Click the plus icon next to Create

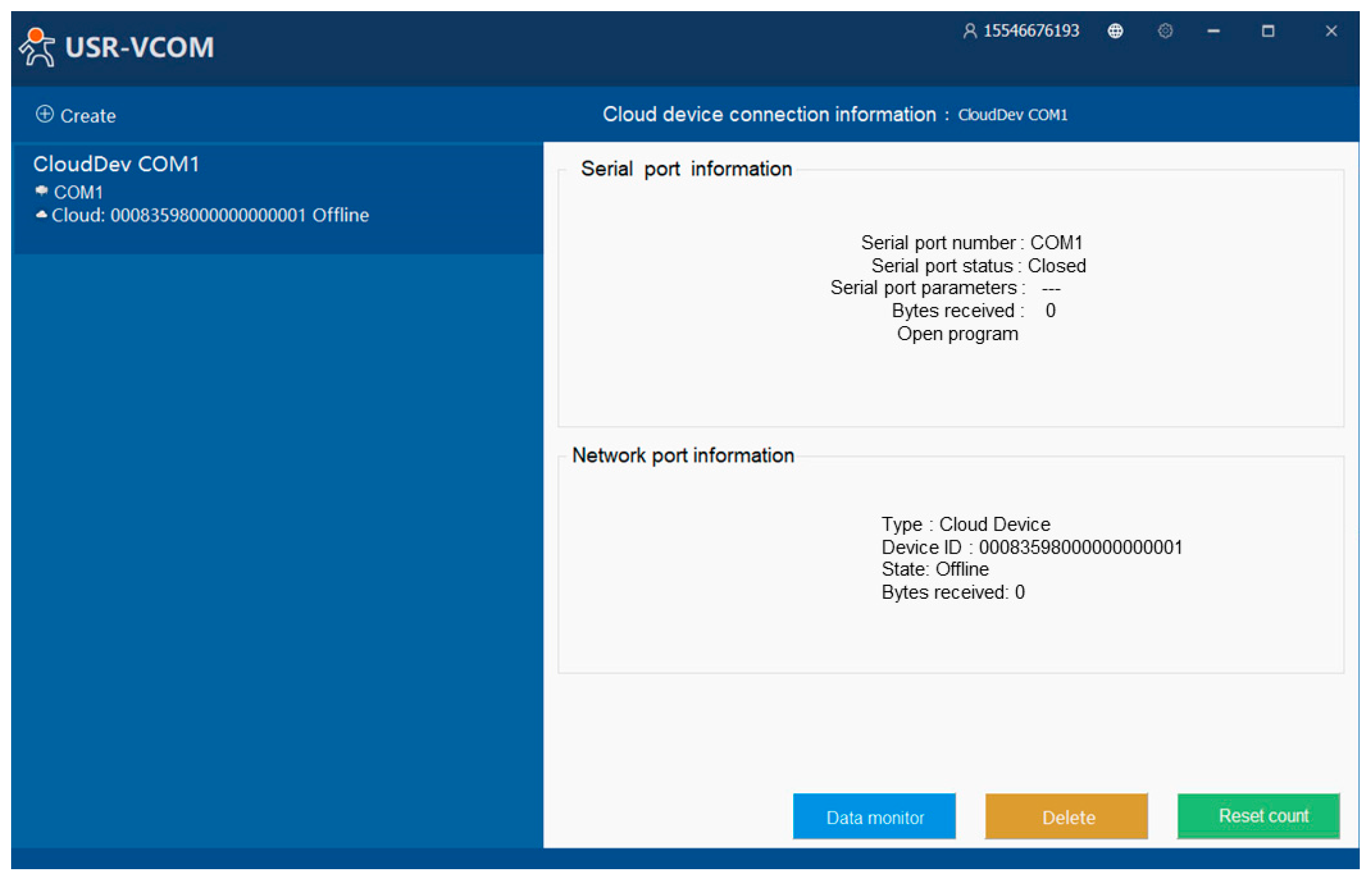45,114
